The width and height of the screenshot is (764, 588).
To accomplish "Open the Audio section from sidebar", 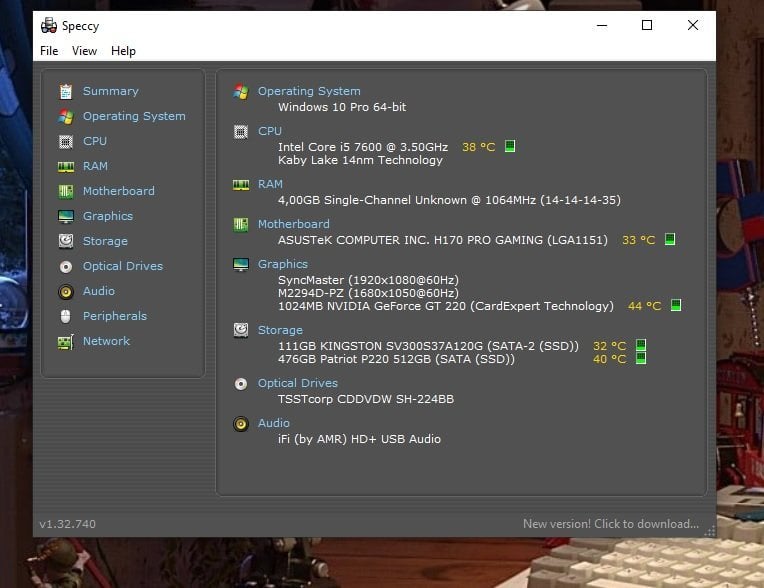I will click(99, 291).
